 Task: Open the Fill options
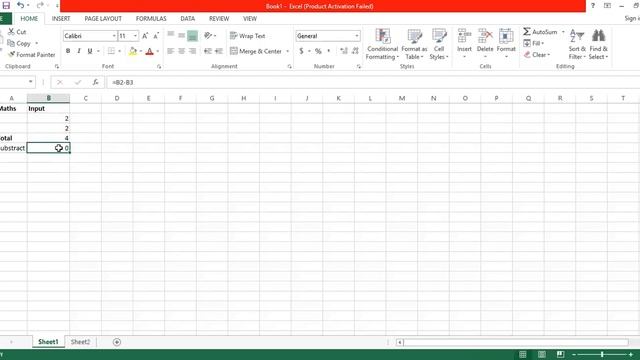534,43
